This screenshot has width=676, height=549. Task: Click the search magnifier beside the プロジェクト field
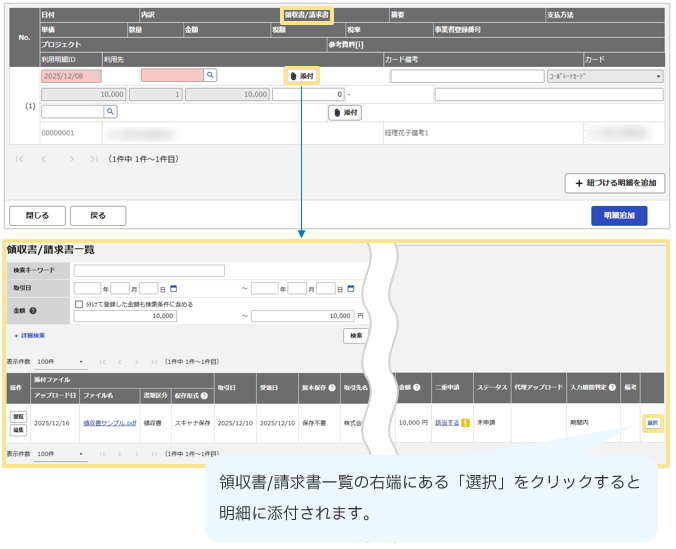(x=110, y=112)
